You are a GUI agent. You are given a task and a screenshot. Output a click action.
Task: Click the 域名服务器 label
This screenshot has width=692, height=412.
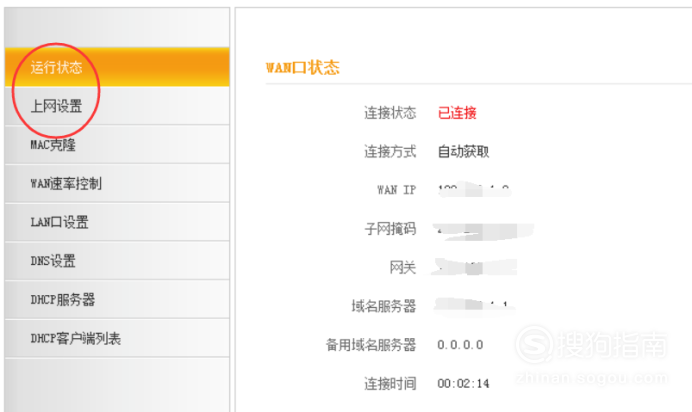(383, 306)
